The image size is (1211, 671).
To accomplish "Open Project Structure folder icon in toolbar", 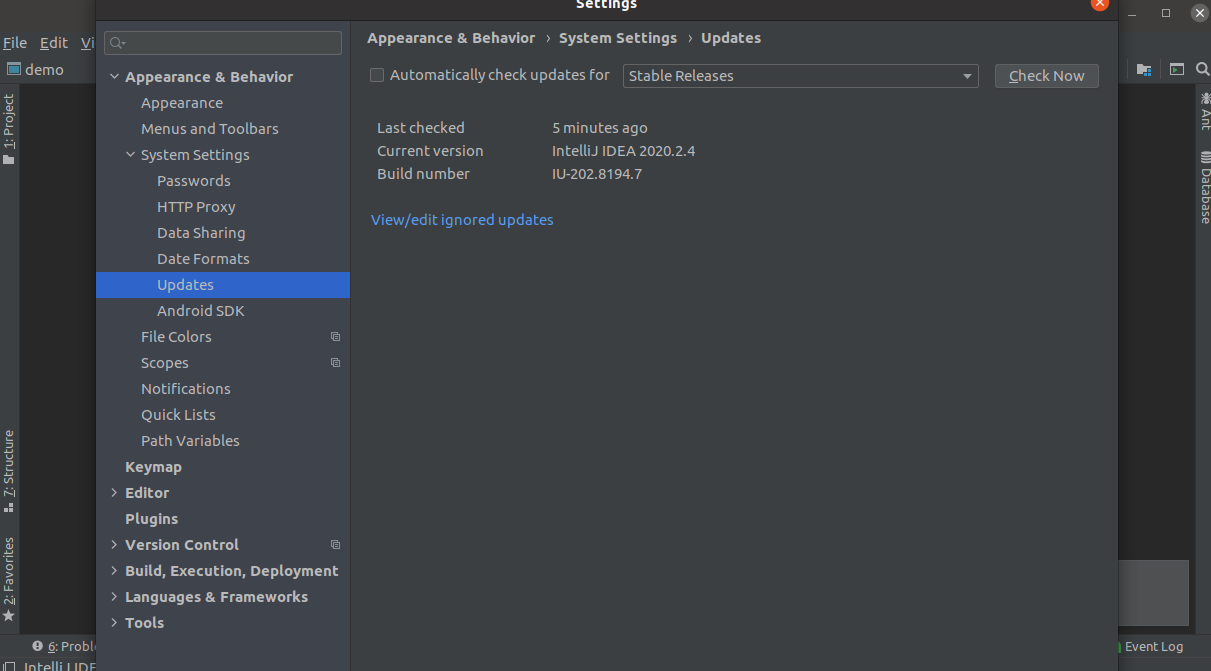I will [1144, 70].
